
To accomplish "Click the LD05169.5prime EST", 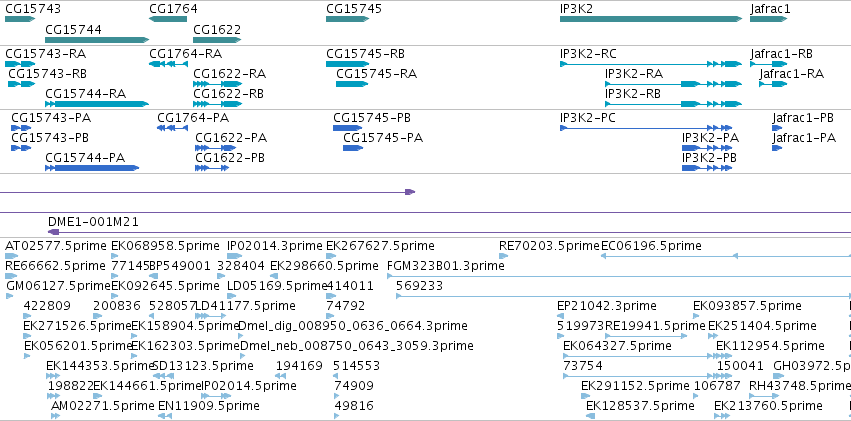I will [232, 296].
